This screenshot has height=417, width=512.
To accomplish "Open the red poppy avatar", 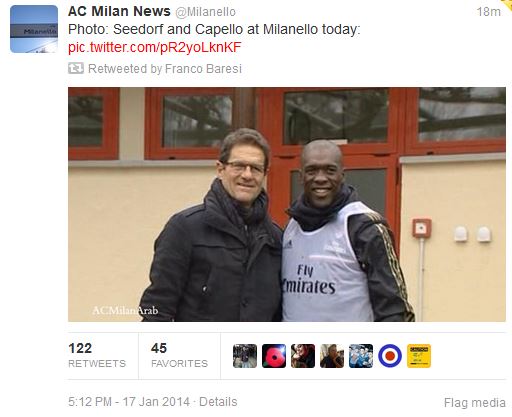I will click(274, 356).
